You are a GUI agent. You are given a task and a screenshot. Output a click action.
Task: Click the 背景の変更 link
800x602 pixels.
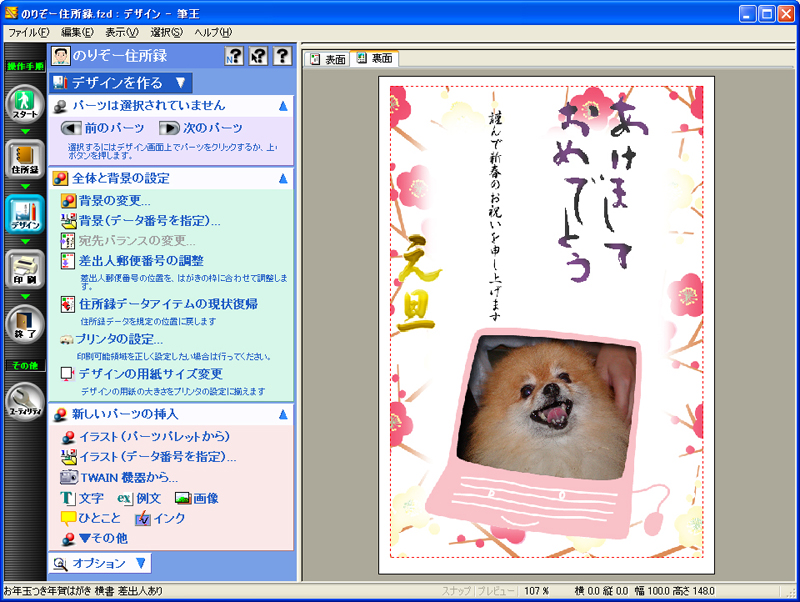click(x=114, y=201)
